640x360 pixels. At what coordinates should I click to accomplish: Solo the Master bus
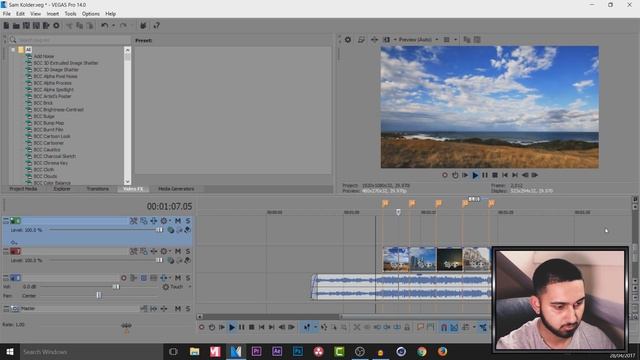click(188, 309)
